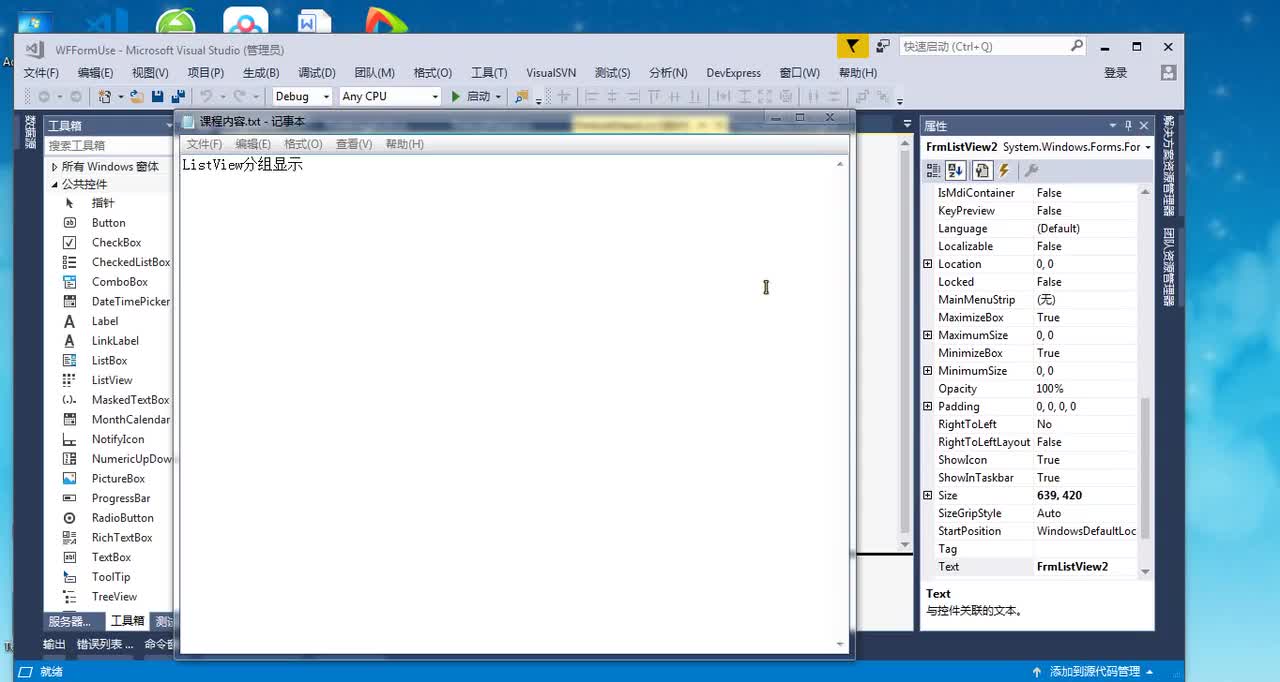This screenshot has height=682, width=1280.
Task: Click the Redo arrow in toolbar
Action: 239,96
